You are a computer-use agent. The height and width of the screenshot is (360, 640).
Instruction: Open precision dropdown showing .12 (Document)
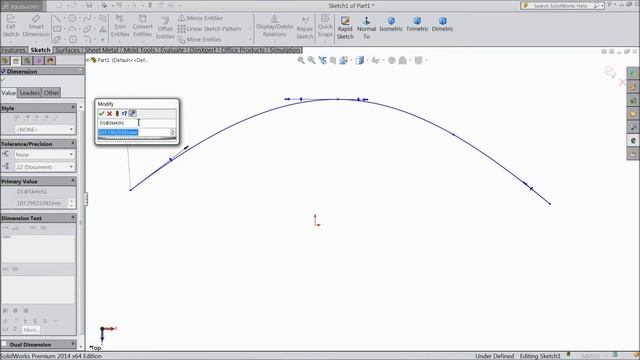(x=44, y=167)
